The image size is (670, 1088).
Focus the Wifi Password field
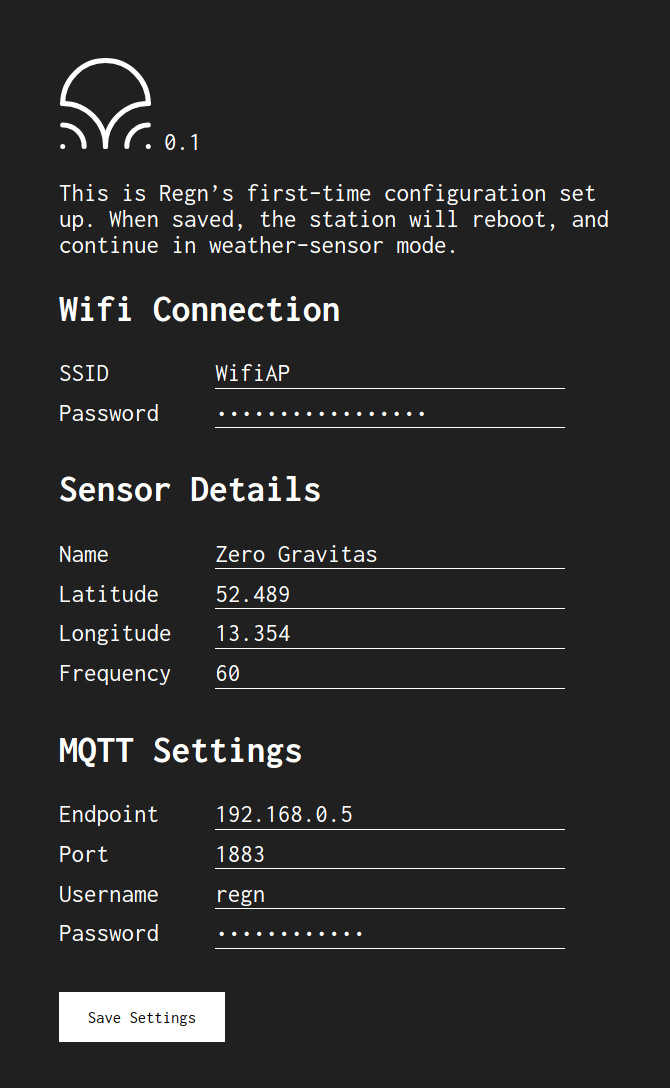(x=390, y=413)
